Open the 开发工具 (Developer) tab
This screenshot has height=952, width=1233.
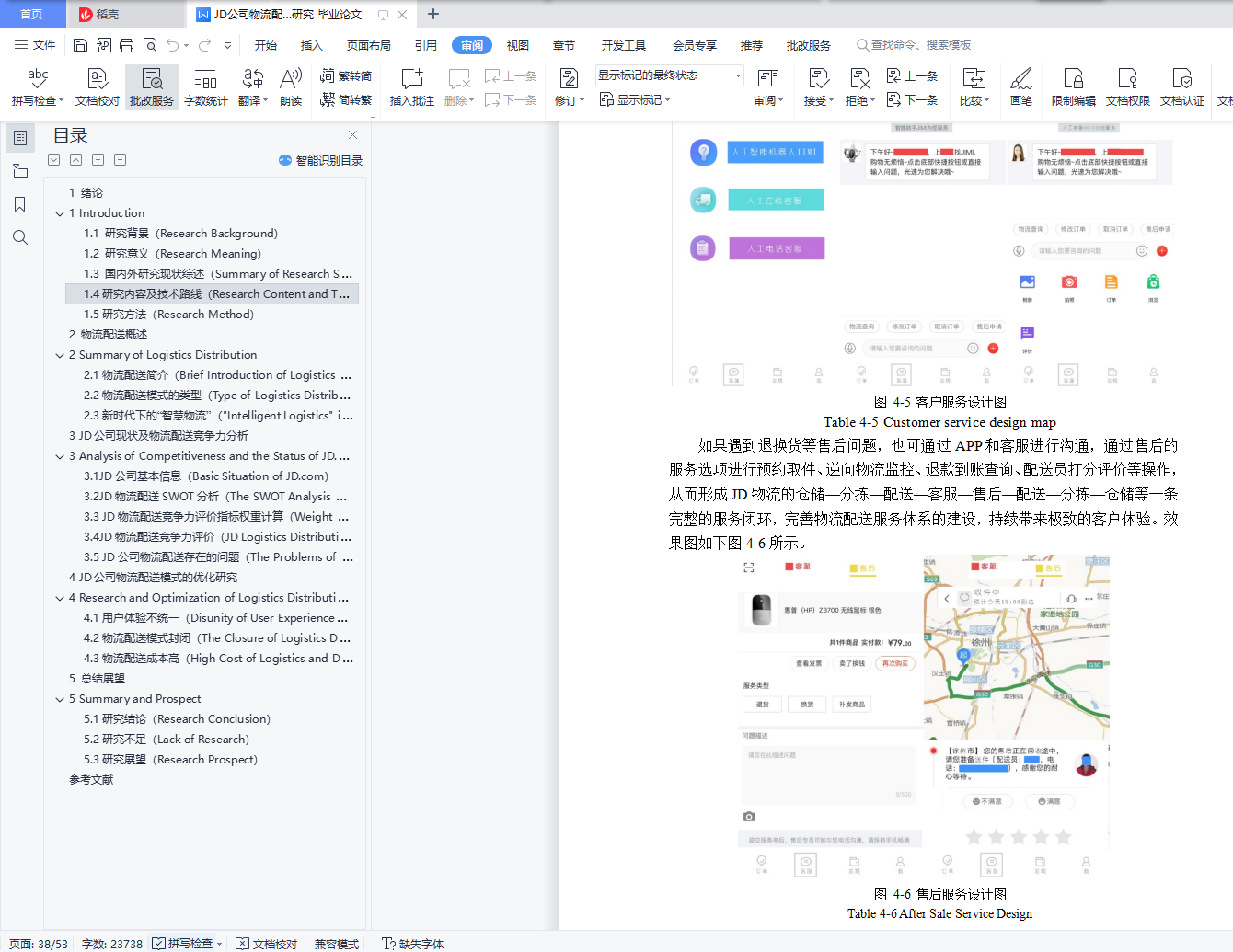coord(624,45)
